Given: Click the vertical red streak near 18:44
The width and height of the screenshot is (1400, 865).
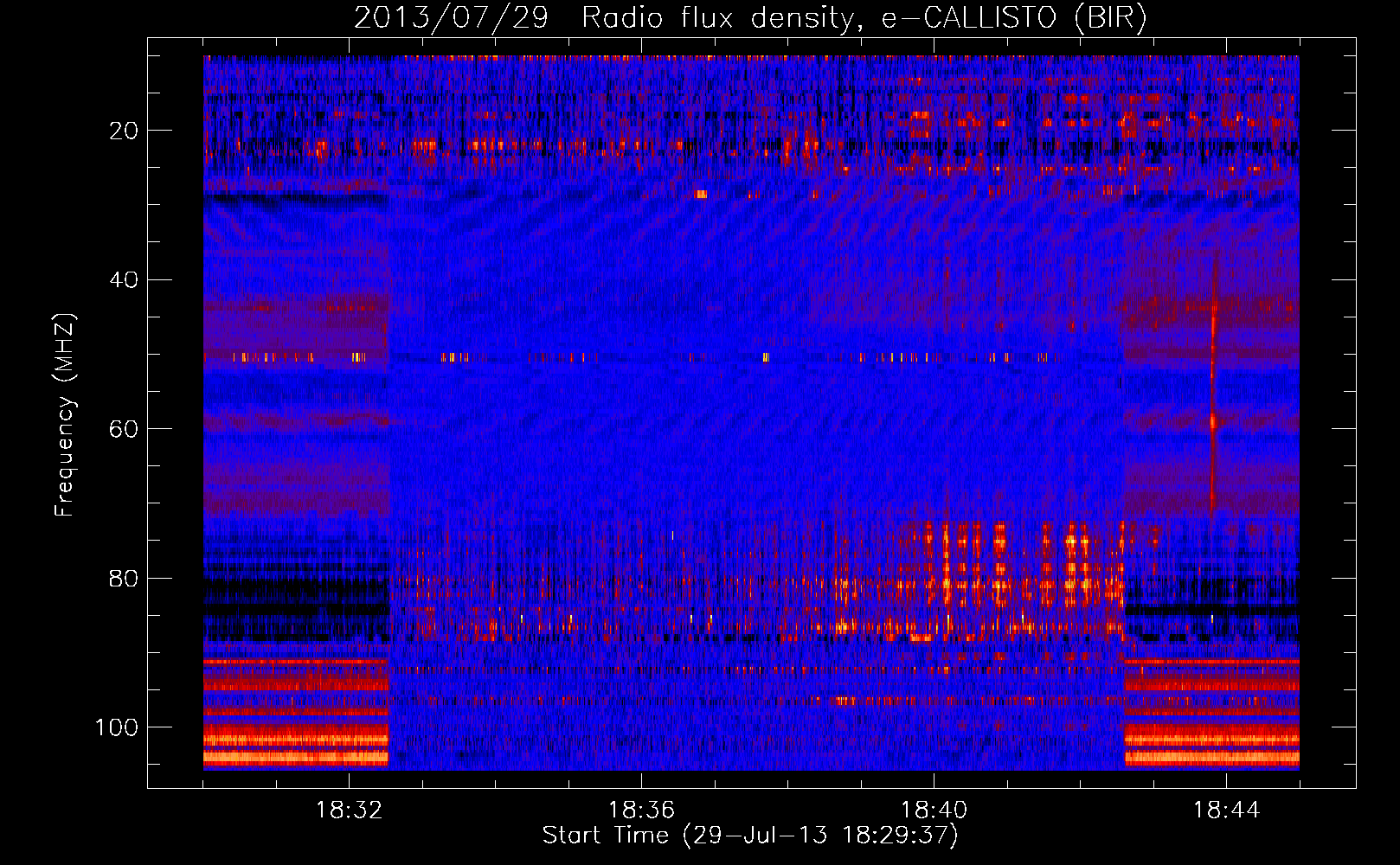Looking at the screenshot, I should [x=1213, y=381].
